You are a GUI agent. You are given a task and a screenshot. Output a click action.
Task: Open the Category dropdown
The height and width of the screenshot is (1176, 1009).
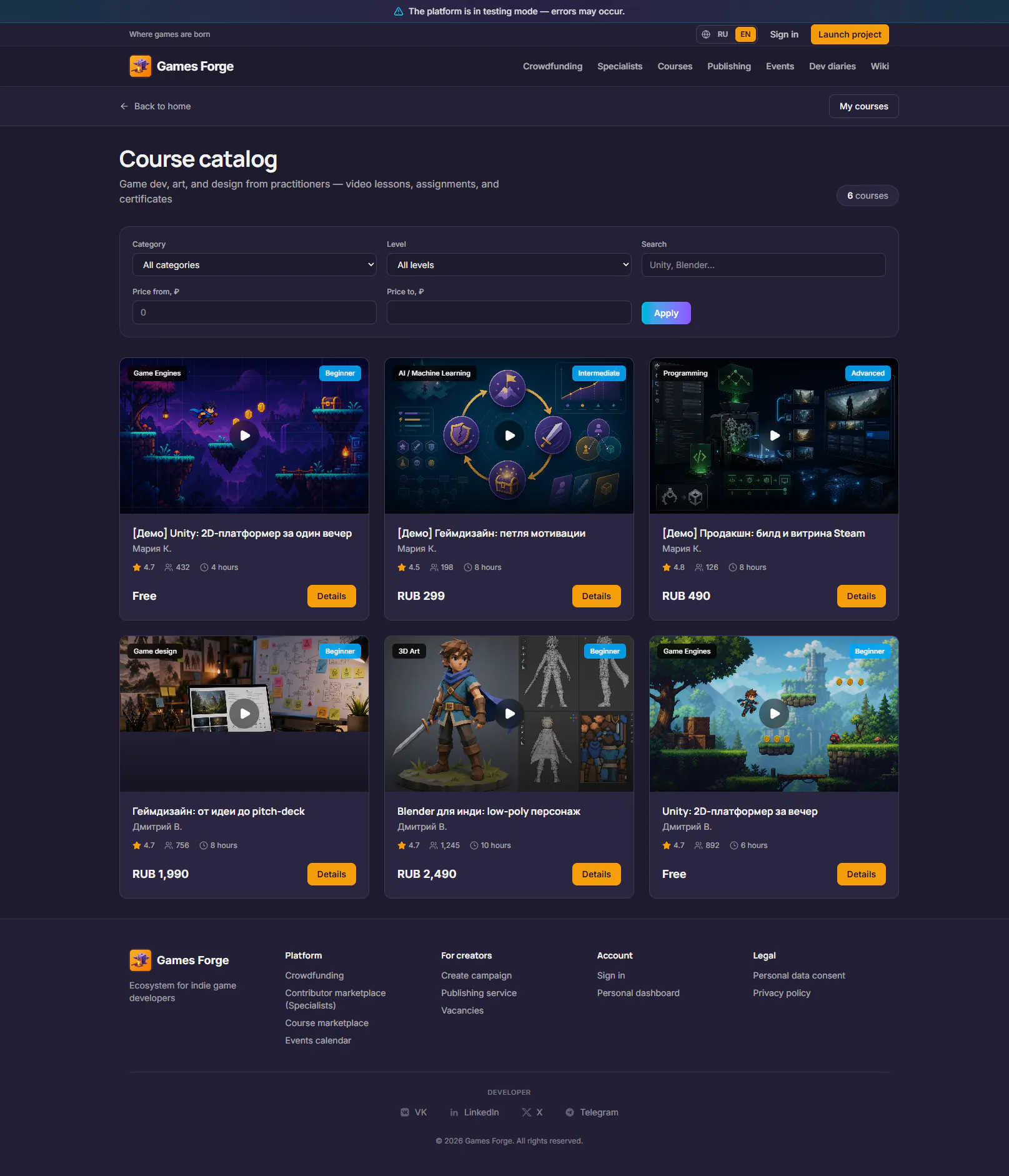254,265
